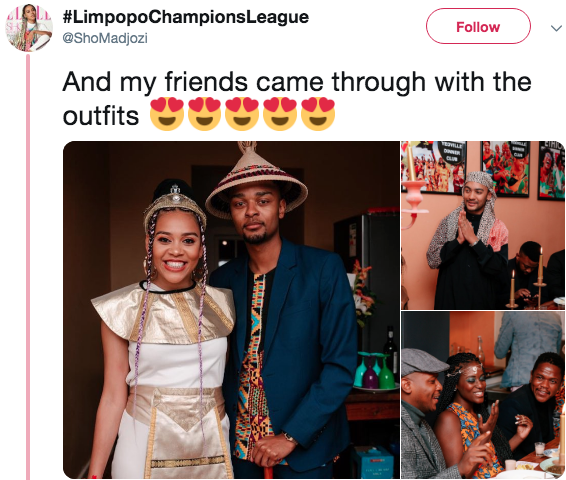Screen dimensions: 566x480
Task: Open the large couple photo
Action: point(231,310)
